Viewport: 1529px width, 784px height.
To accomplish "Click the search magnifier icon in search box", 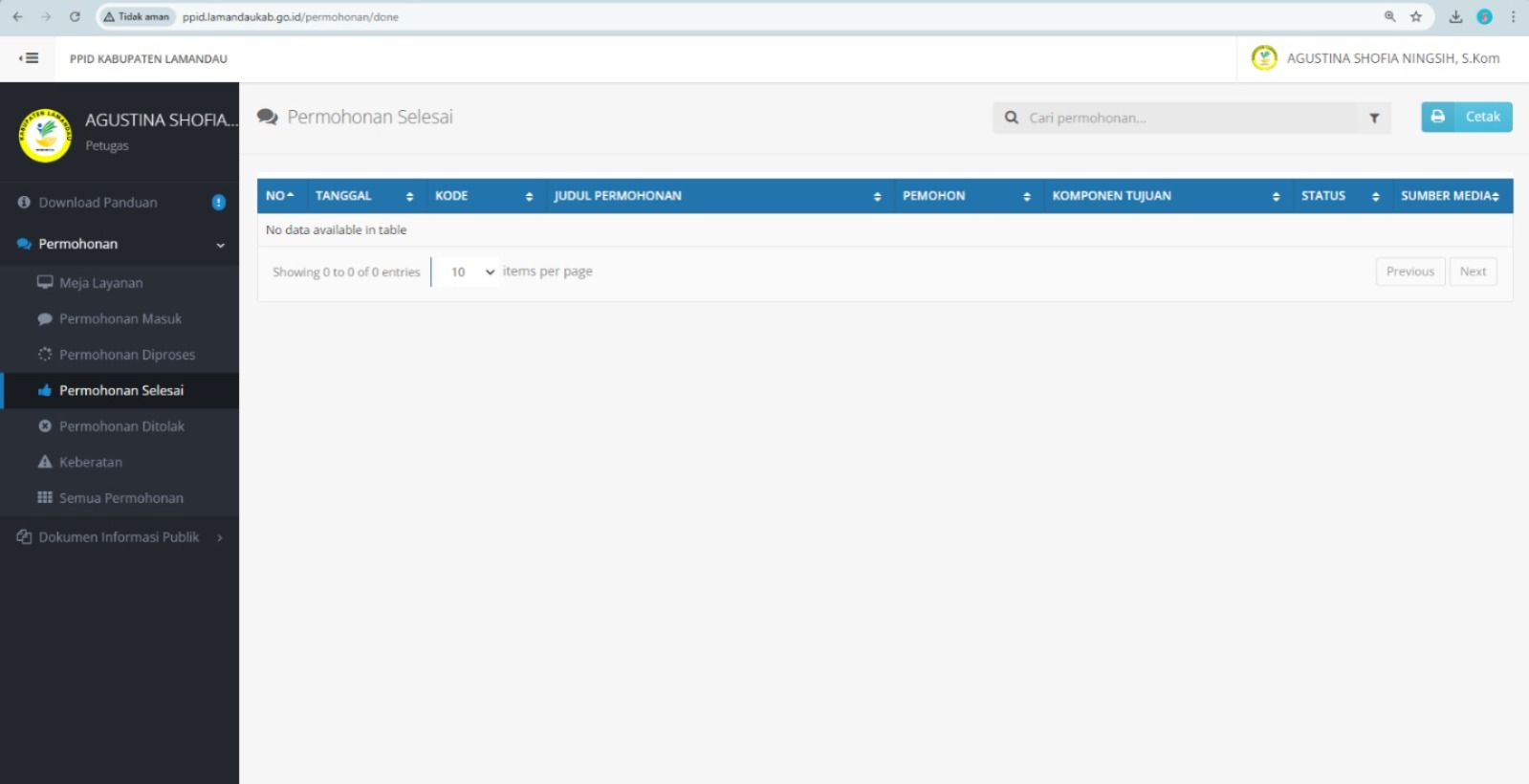I will (1011, 118).
